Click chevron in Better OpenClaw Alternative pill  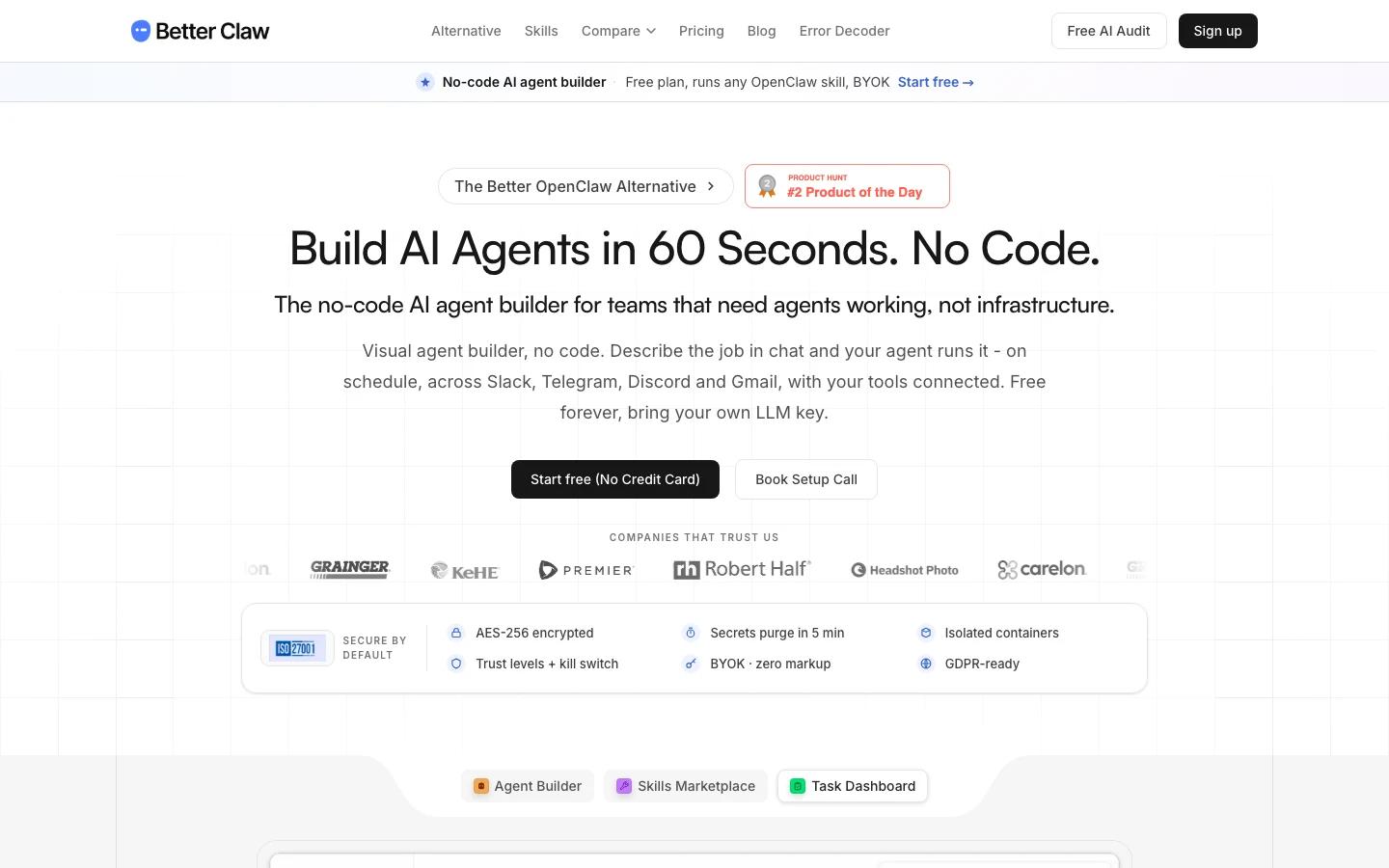[x=711, y=186]
